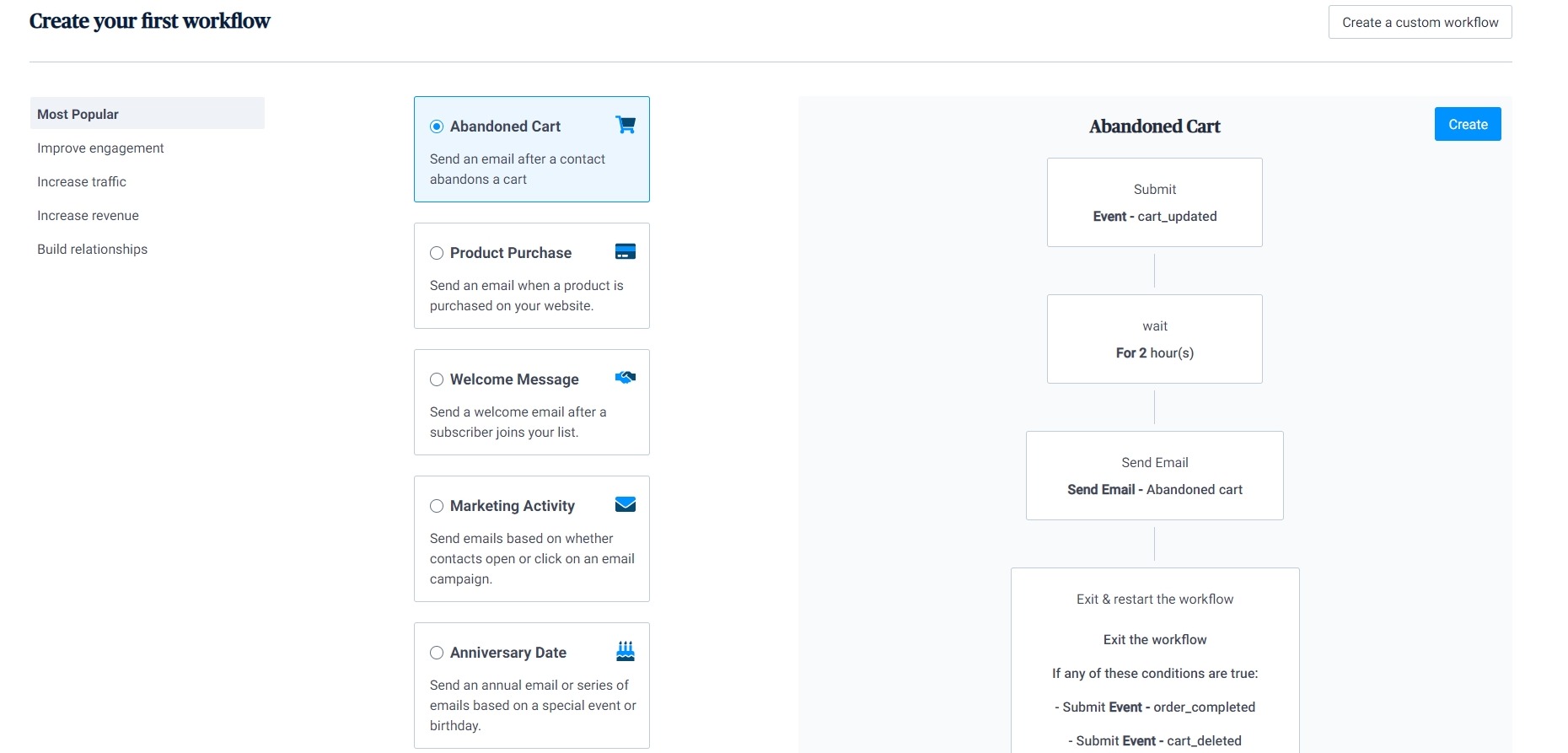Click the Send Email Abandoned cart step
The image size is (1568, 753).
point(1154,476)
